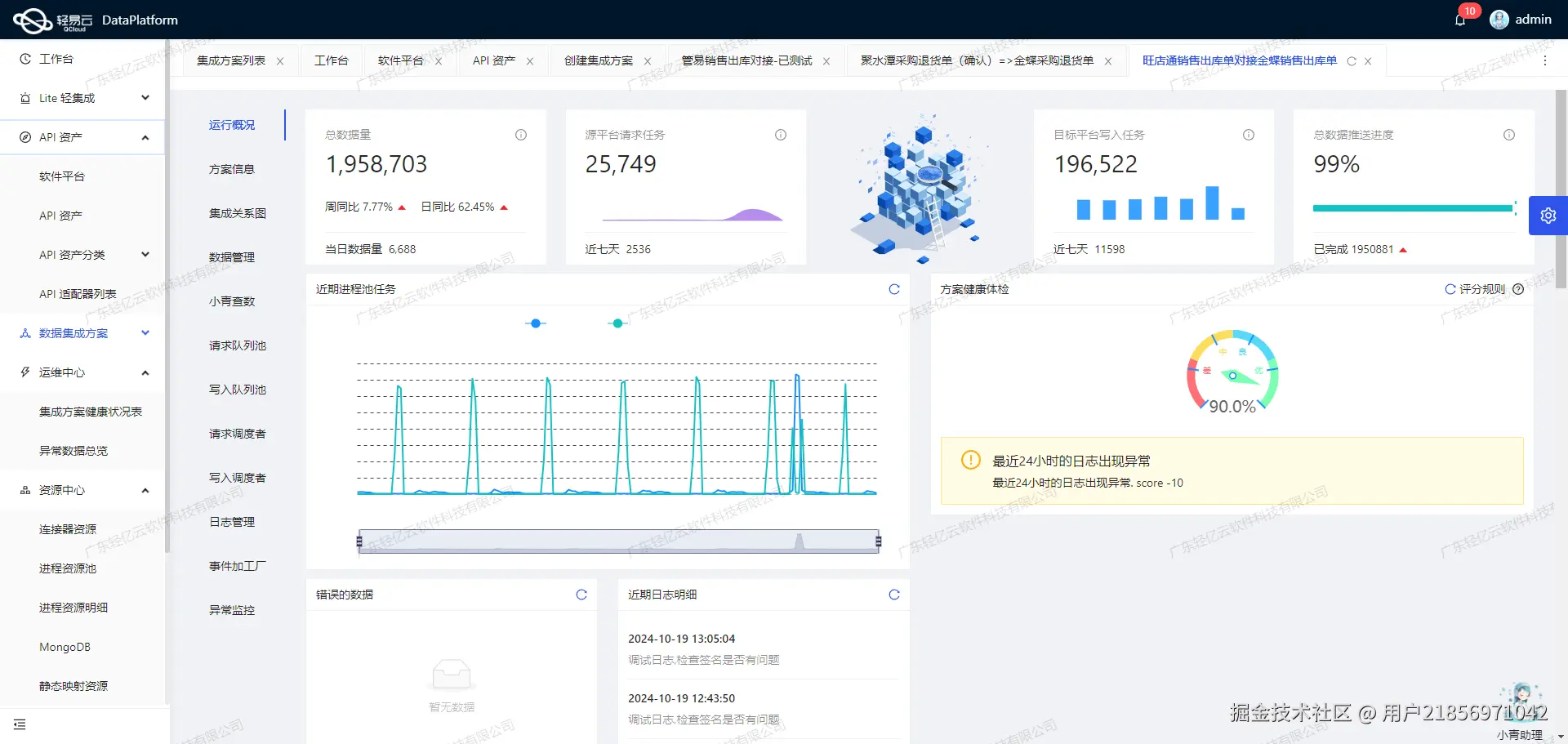Refresh the 近期进程池任务 chart
The image size is (1568, 744).
(x=894, y=289)
